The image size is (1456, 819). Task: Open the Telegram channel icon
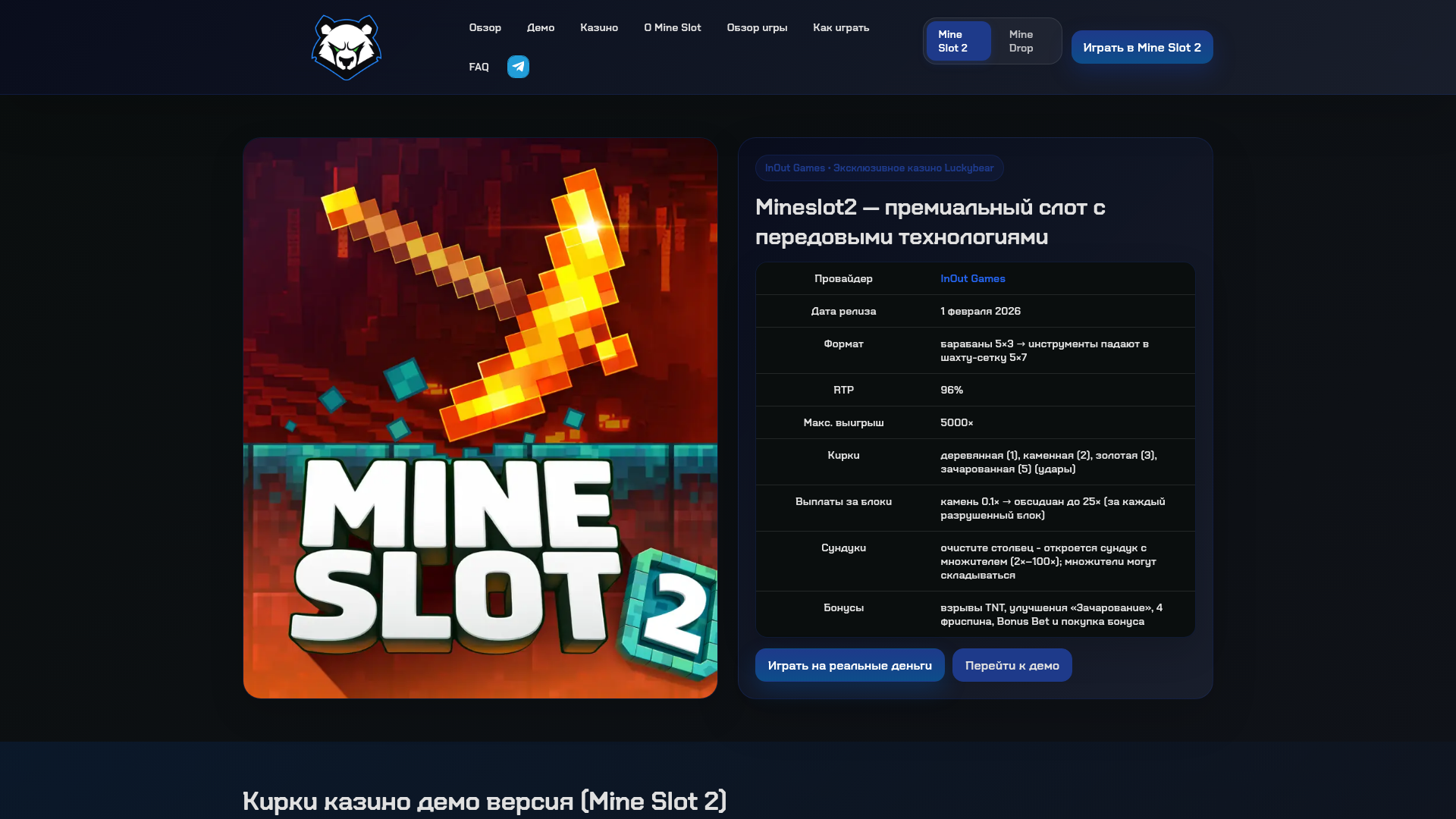pyautogui.click(x=518, y=67)
